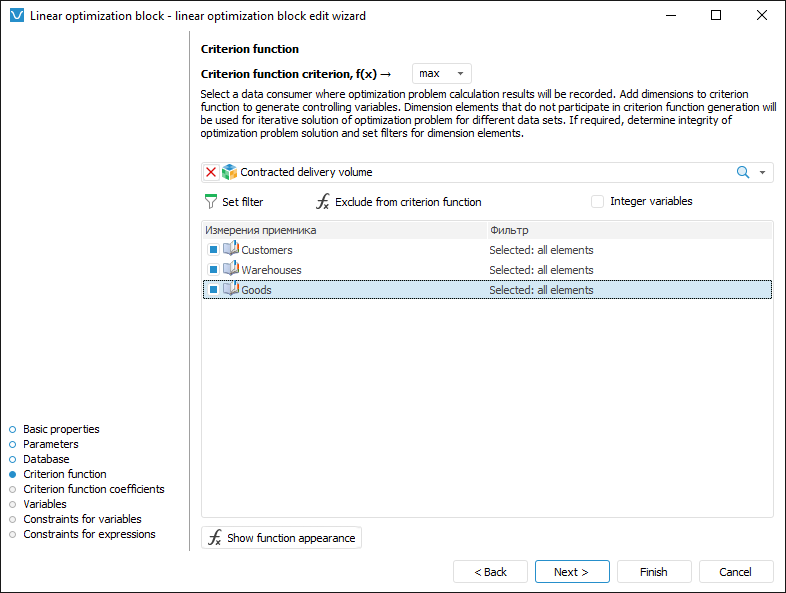The height and width of the screenshot is (593, 786).
Task: Toggle the Goods dimension checkbox
Action: [213, 290]
